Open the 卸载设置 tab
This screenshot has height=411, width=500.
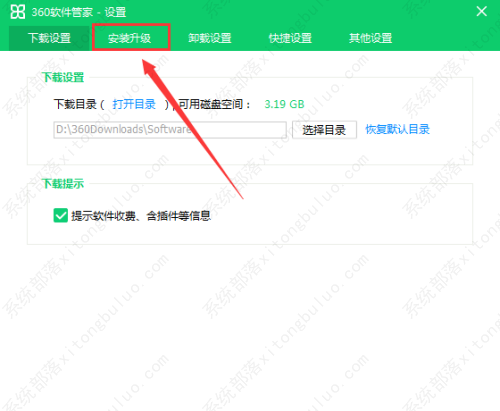[x=210, y=38]
